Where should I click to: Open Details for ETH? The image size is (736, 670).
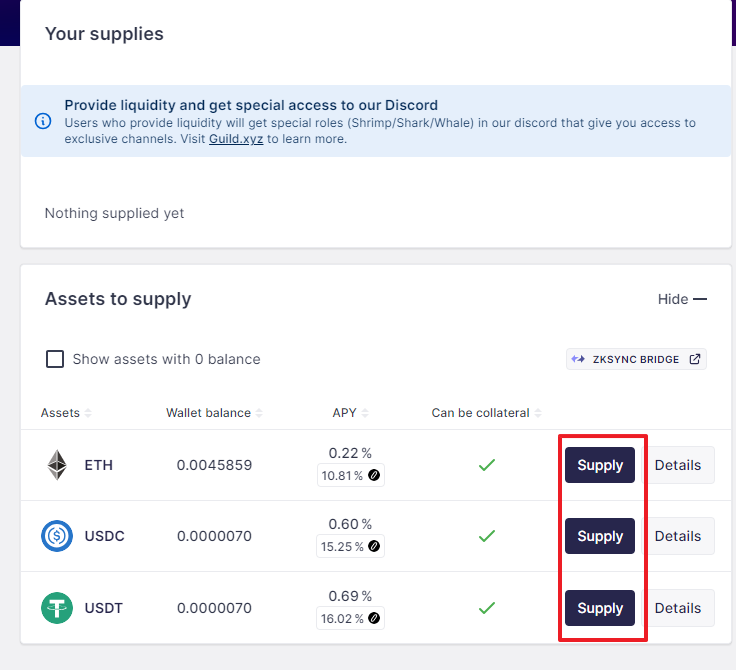678,465
